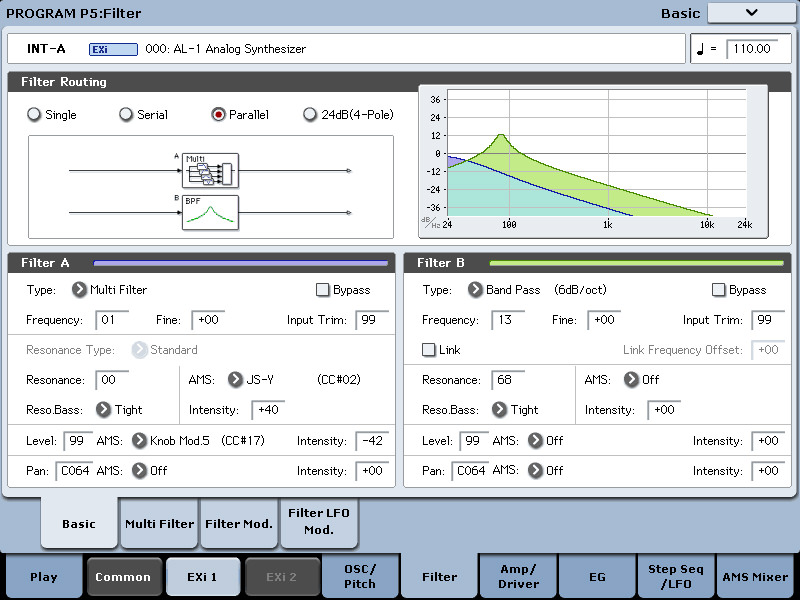This screenshot has width=800, height=600.
Task: Select 24dB(4-Pole) filter routing
Action: point(310,115)
